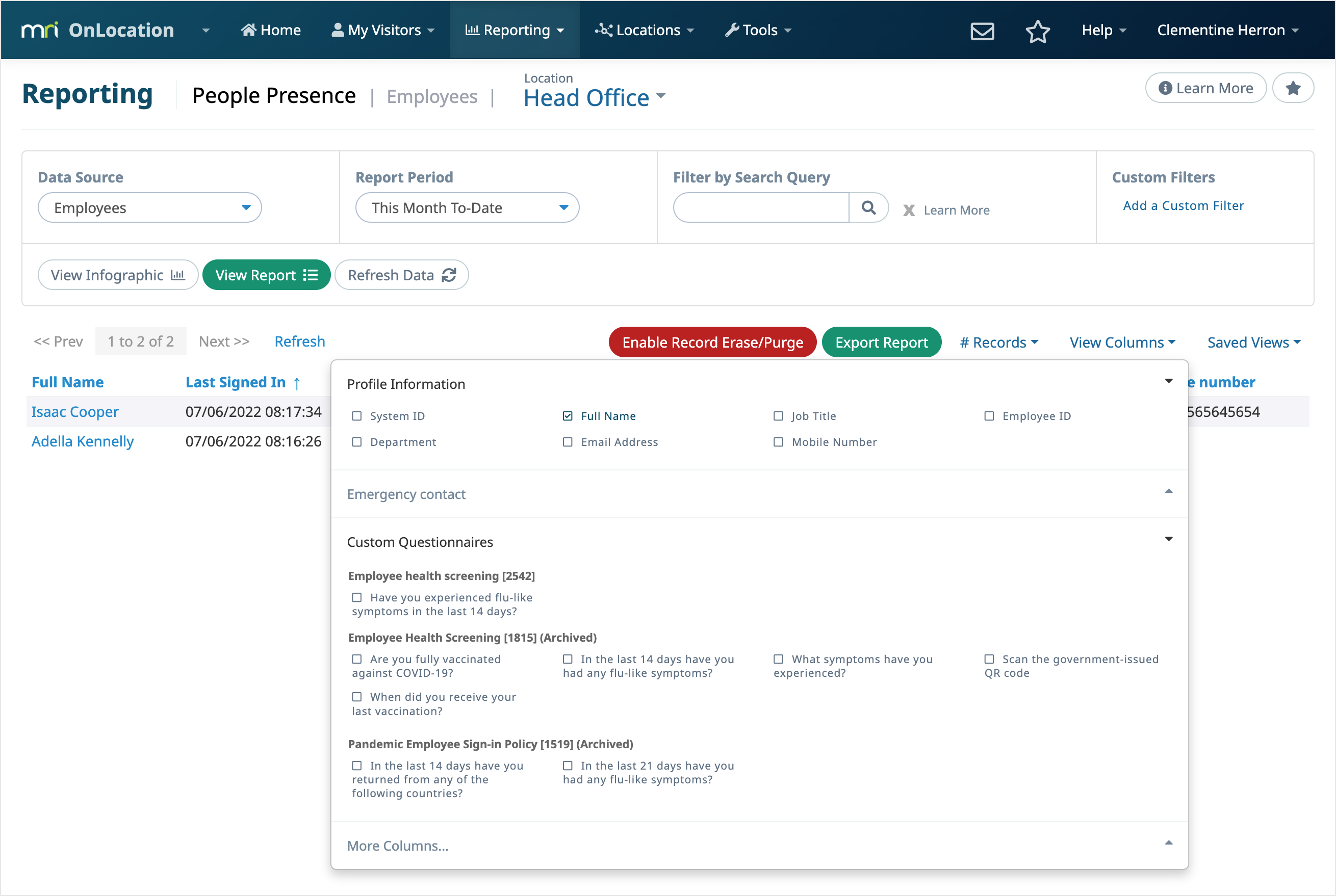Go to << Prev page
1336x896 pixels.
click(x=58, y=341)
